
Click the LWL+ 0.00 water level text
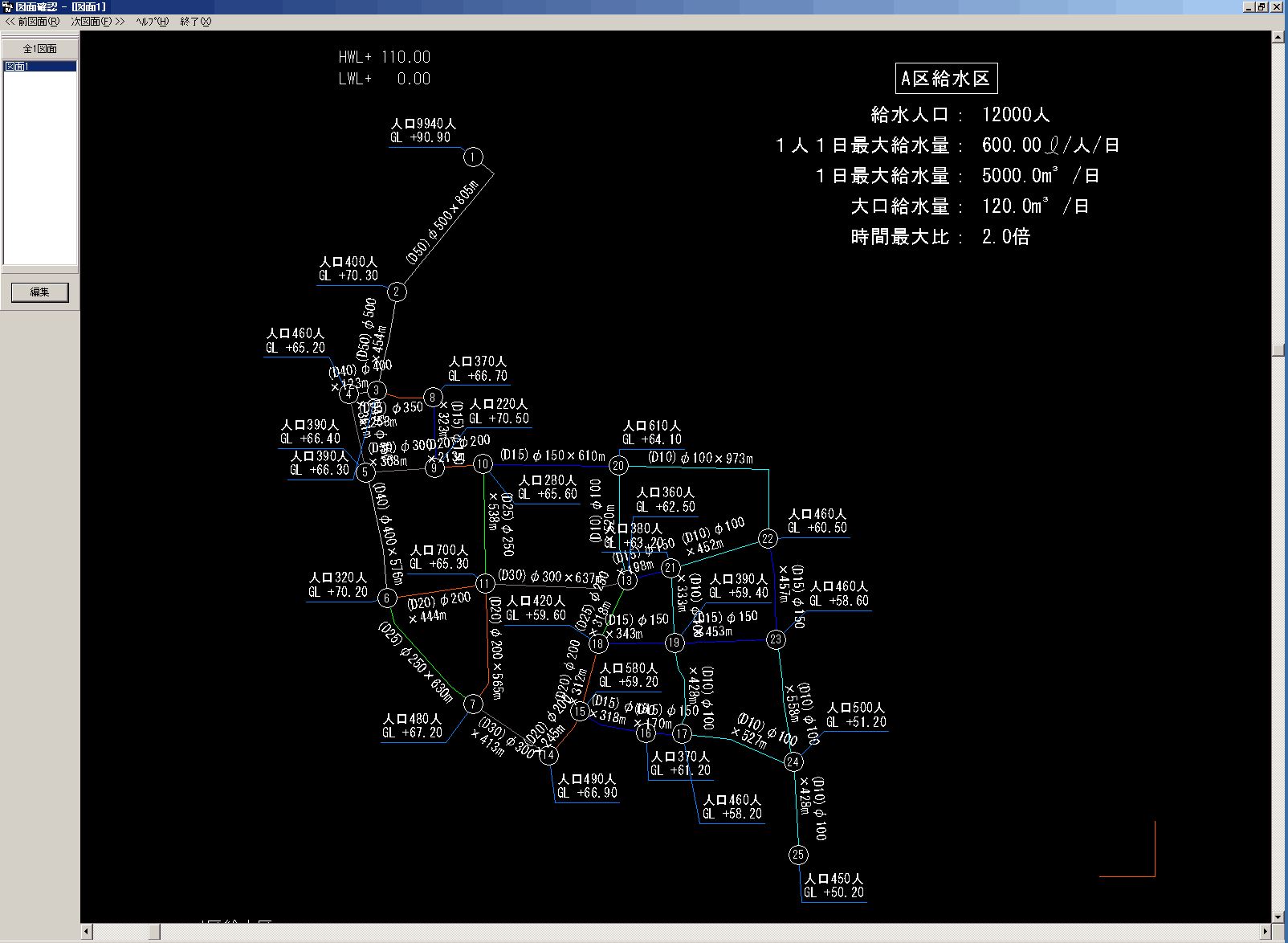(x=385, y=79)
